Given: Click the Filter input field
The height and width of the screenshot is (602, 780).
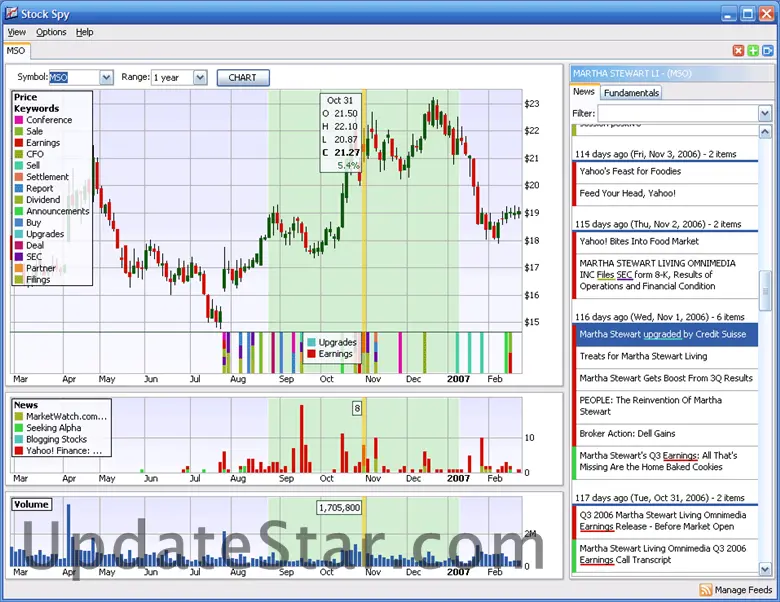Looking at the screenshot, I should click(x=678, y=113).
